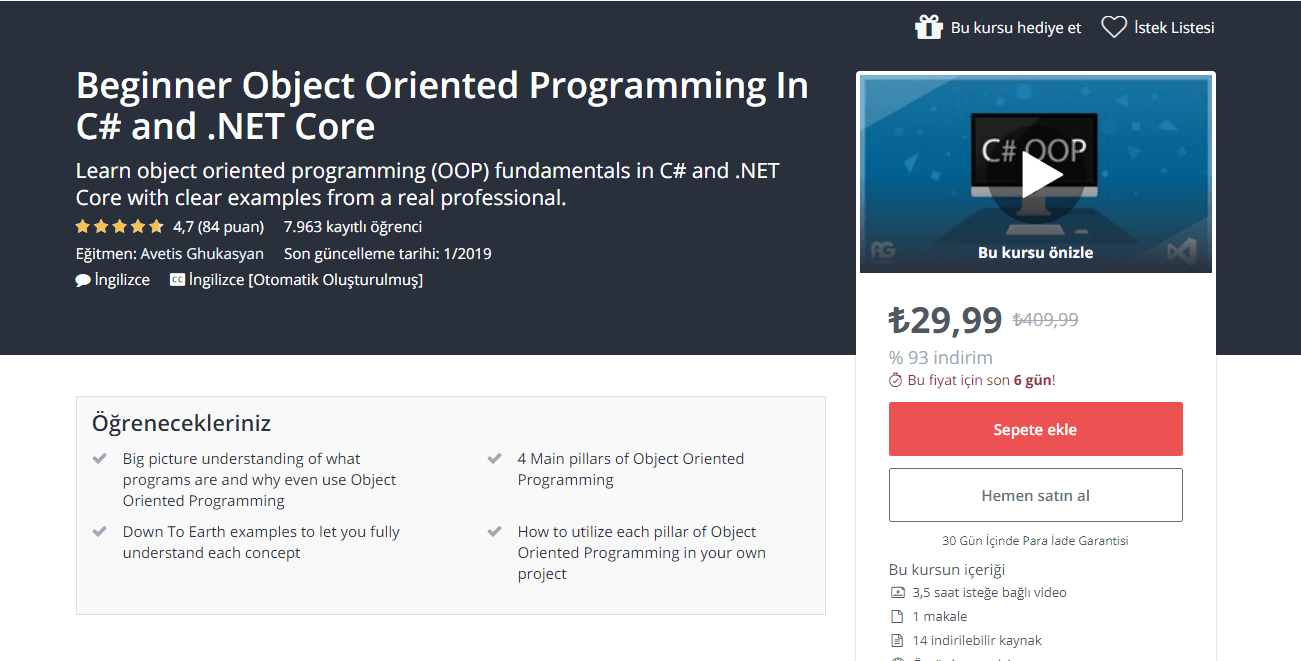Screen dimensions: 1301x661
Task: Click the speech bubble language icon
Action: tap(83, 280)
